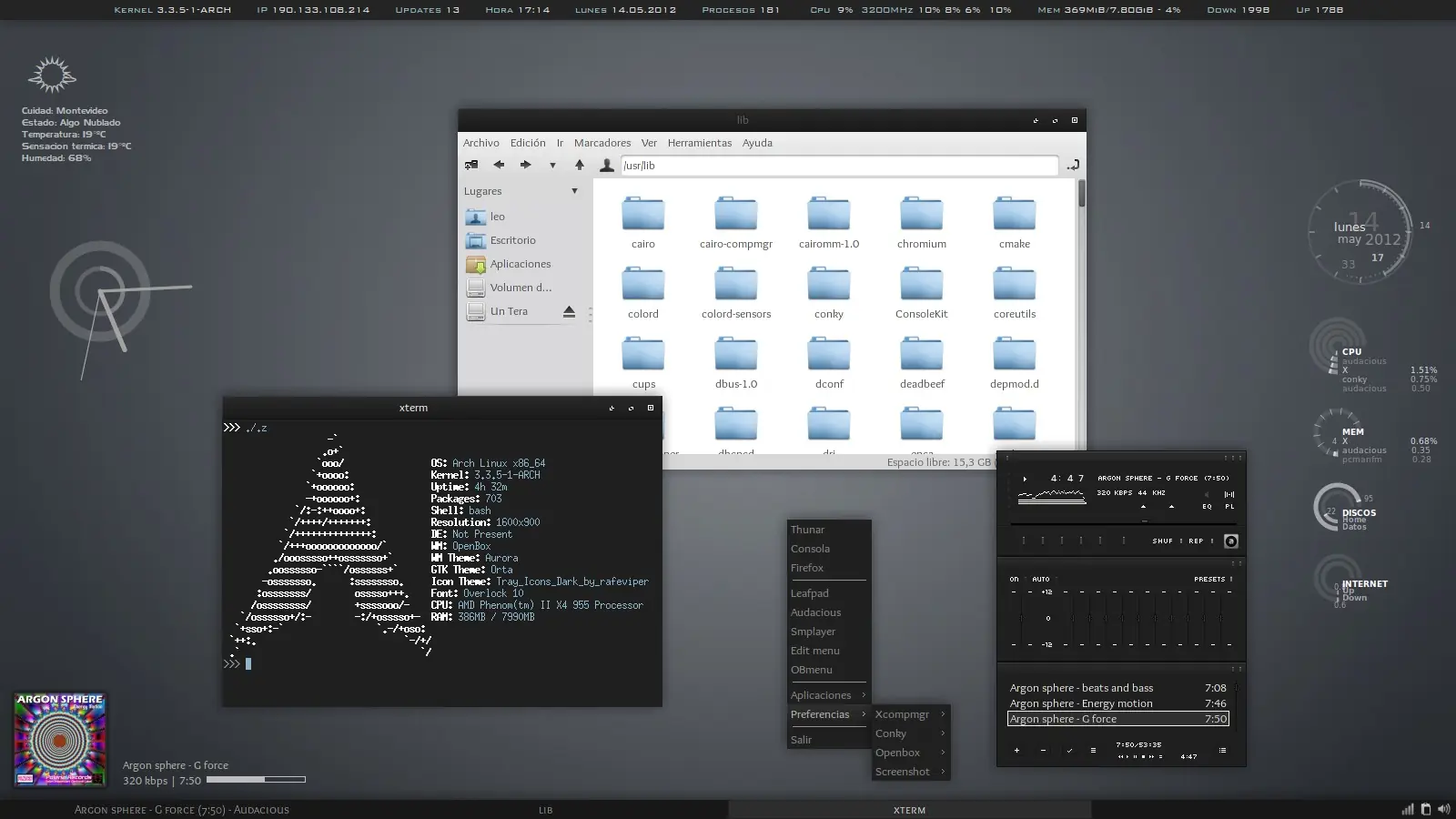The width and height of the screenshot is (1456, 819).
Task: Click the home folder person icon
Action: tap(607, 165)
